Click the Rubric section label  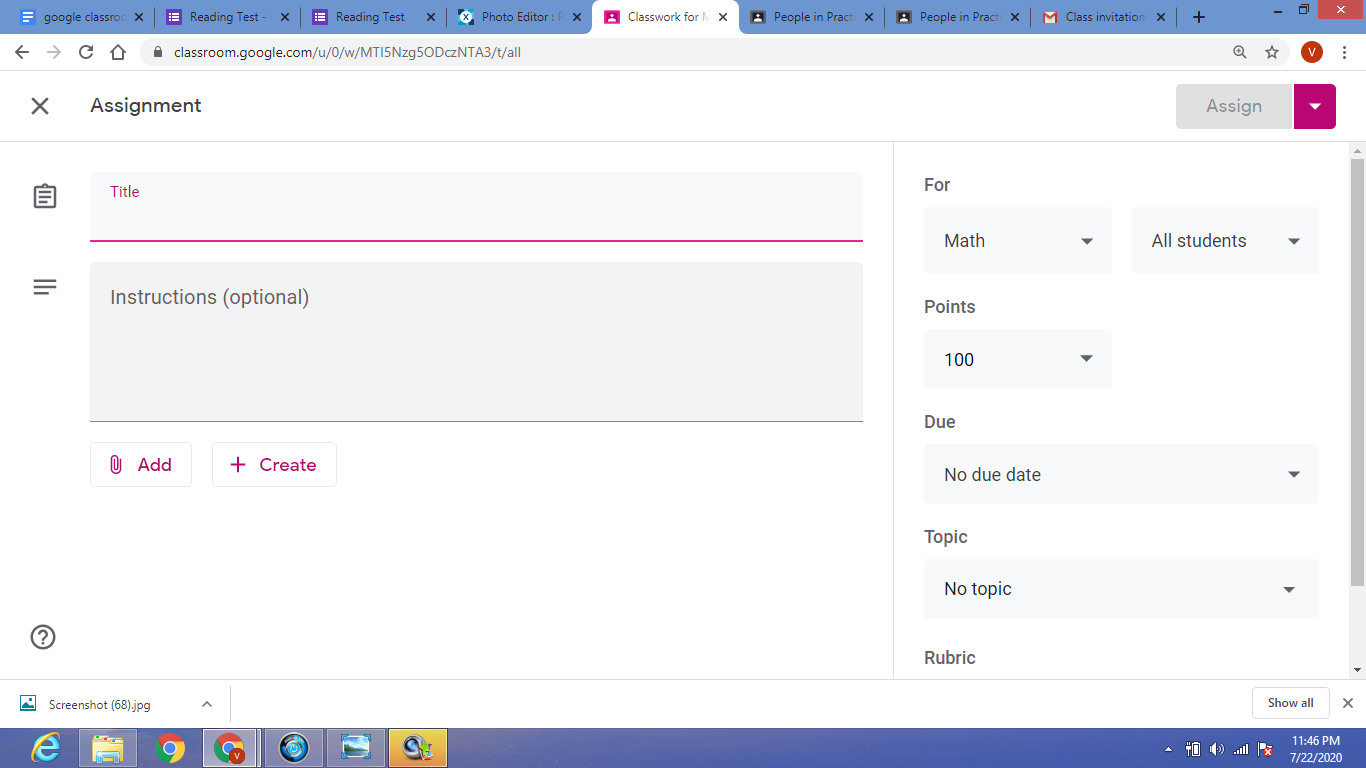(x=950, y=658)
